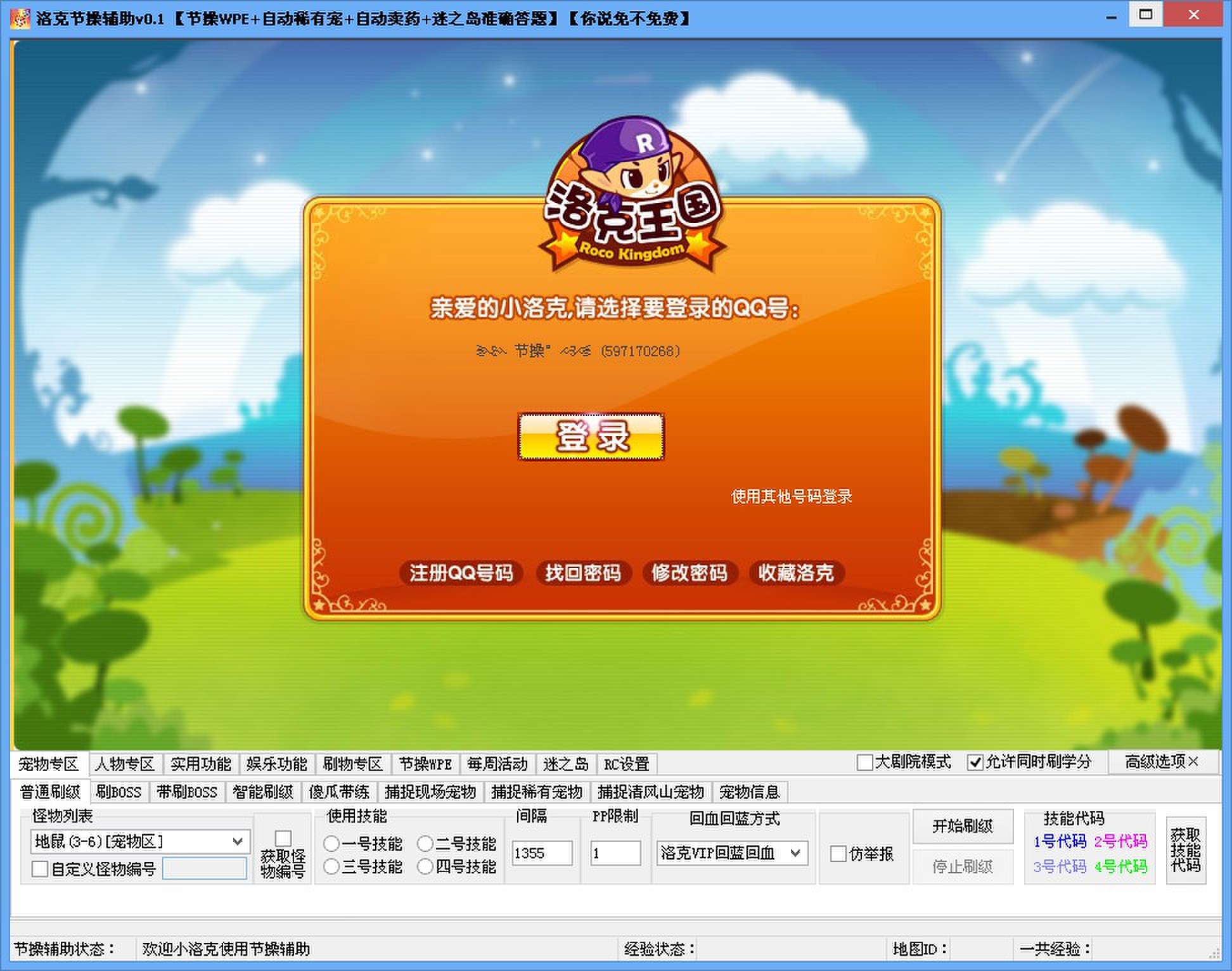1232x971 pixels.
Task: Click green 4号代码 link
Action: pyautogui.click(x=1120, y=866)
